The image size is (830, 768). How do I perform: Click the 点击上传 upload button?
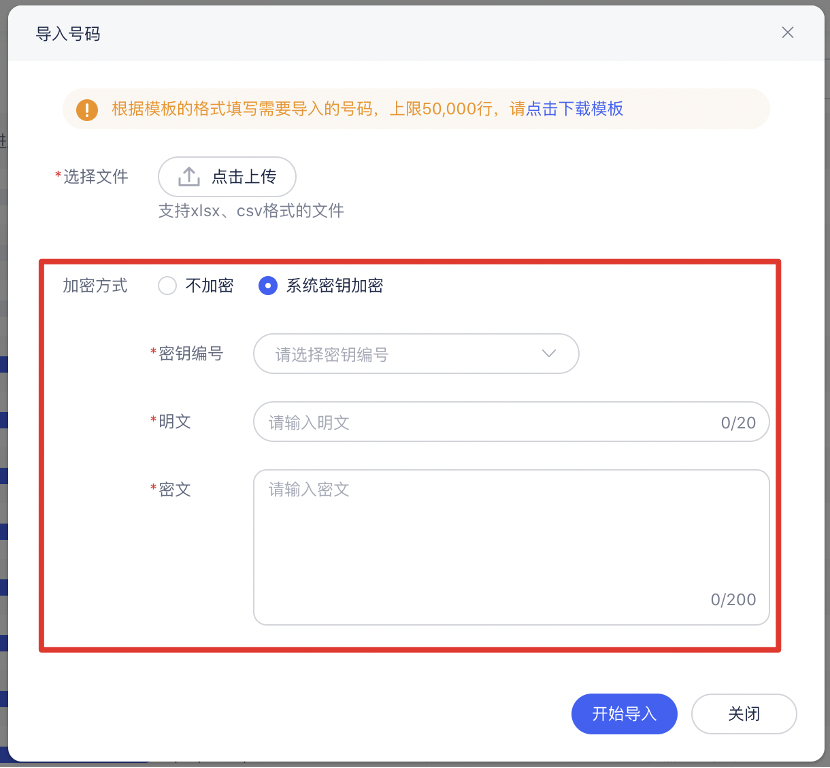point(227,177)
